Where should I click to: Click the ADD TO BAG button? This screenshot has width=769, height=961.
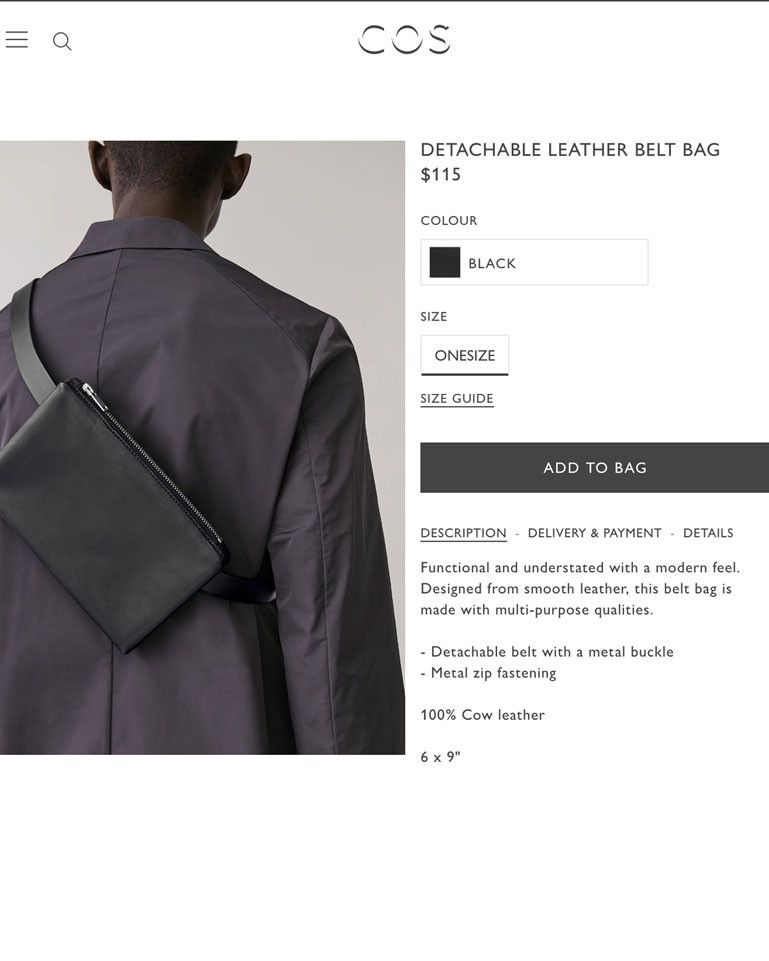coord(594,468)
